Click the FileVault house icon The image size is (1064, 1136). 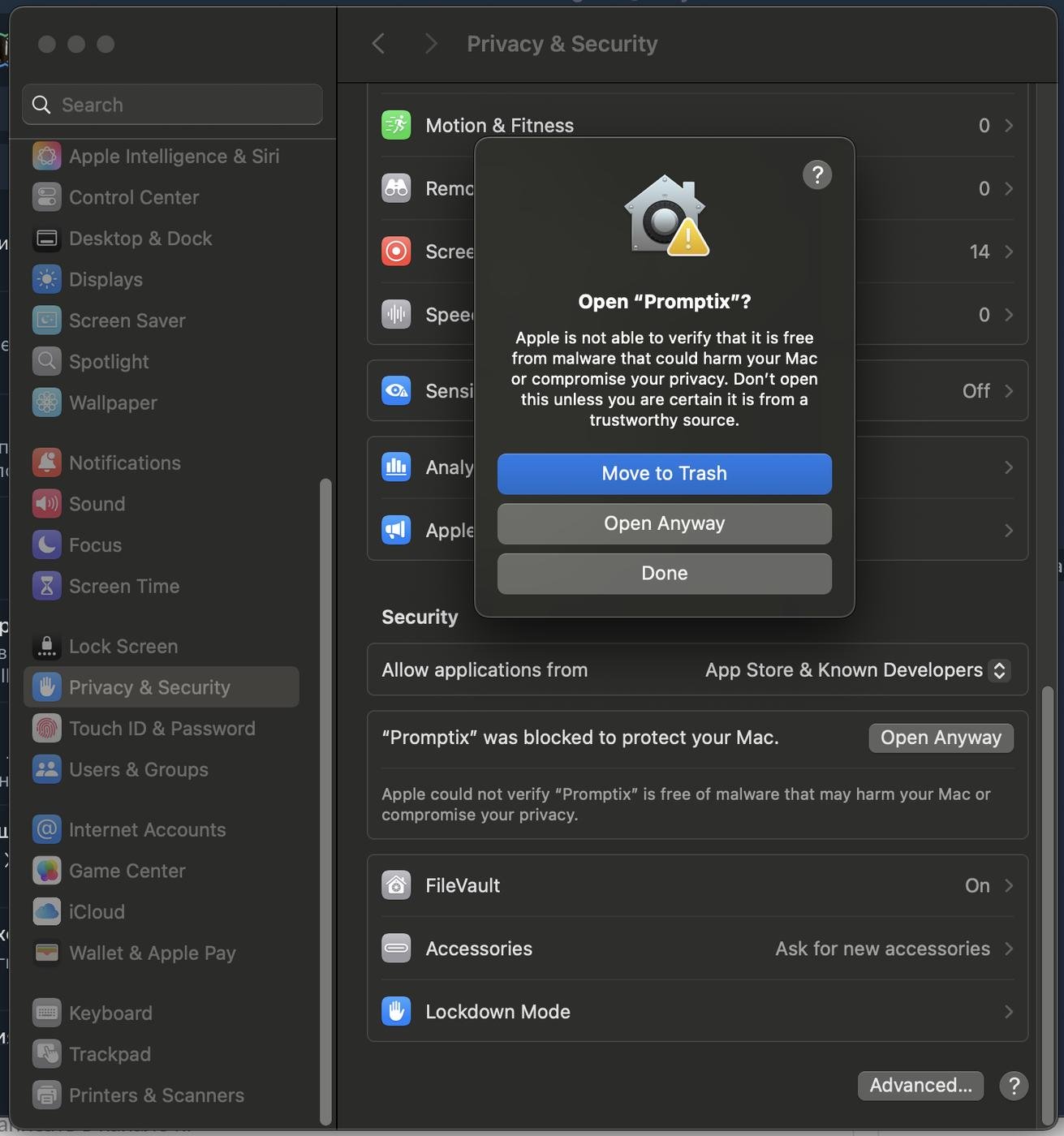pos(396,885)
